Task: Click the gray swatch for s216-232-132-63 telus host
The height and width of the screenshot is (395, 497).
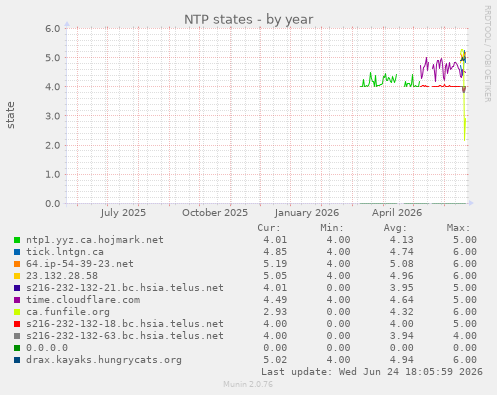Action: [x=17, y=336]
